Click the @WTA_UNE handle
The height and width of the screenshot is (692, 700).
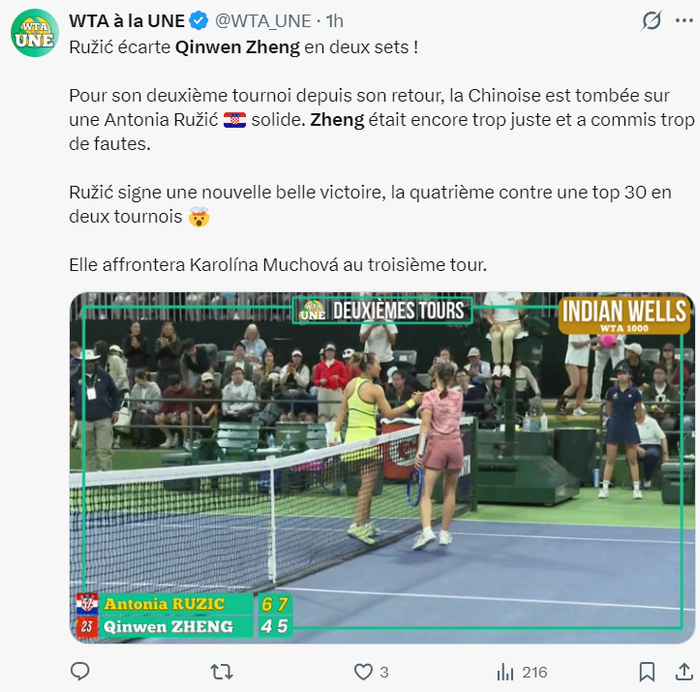click(x=263, y=21)
